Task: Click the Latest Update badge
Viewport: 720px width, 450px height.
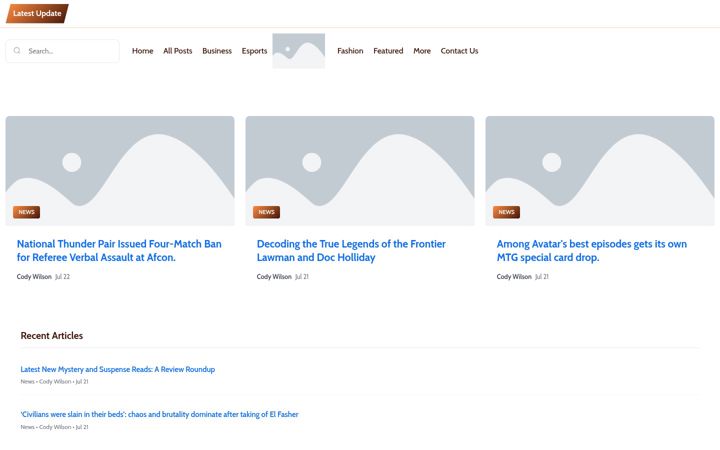Action: coord(37,13)
